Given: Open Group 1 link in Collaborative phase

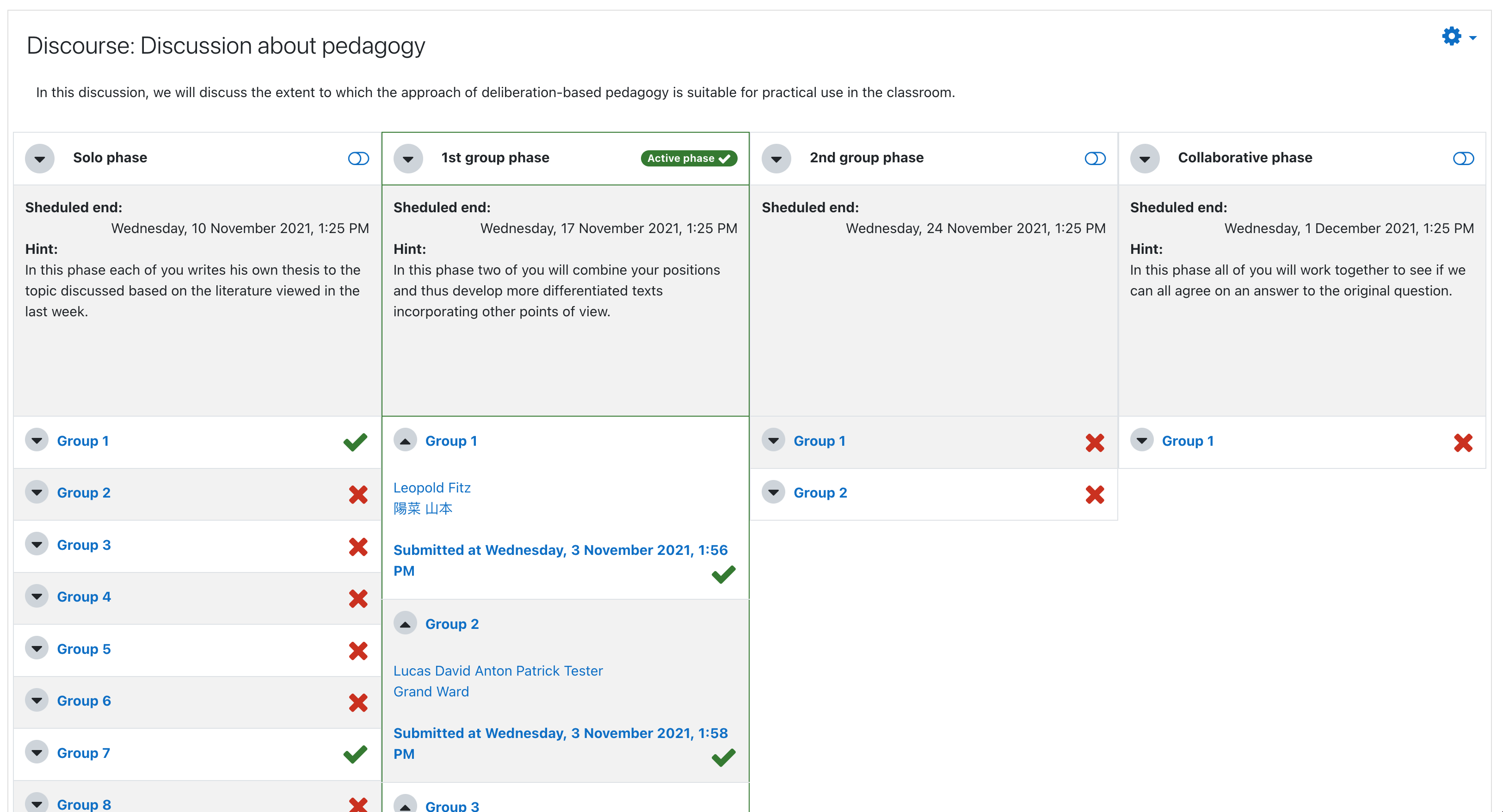Looking at the screenshot, I should click(1187, 441).
